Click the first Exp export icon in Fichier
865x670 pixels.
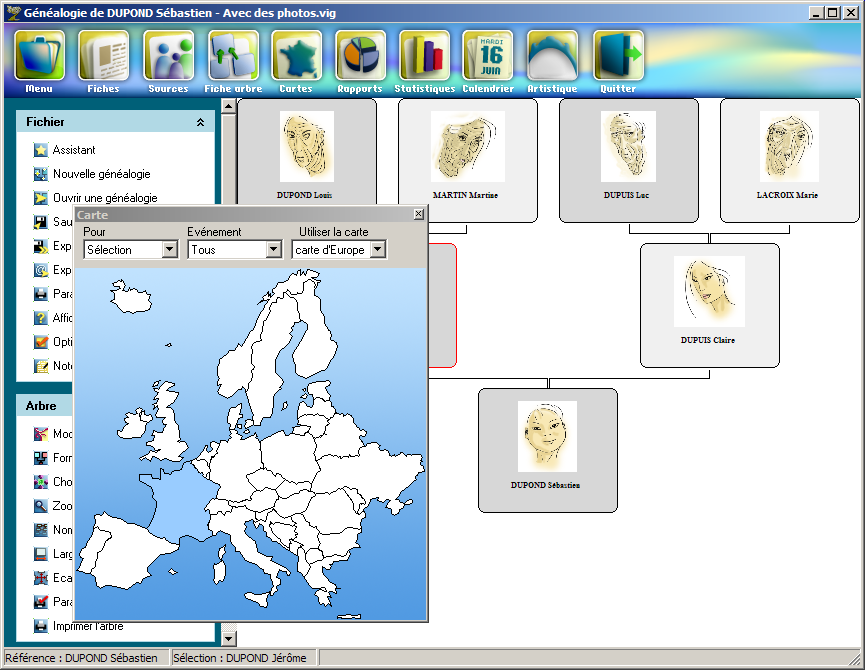coord(41,246)
